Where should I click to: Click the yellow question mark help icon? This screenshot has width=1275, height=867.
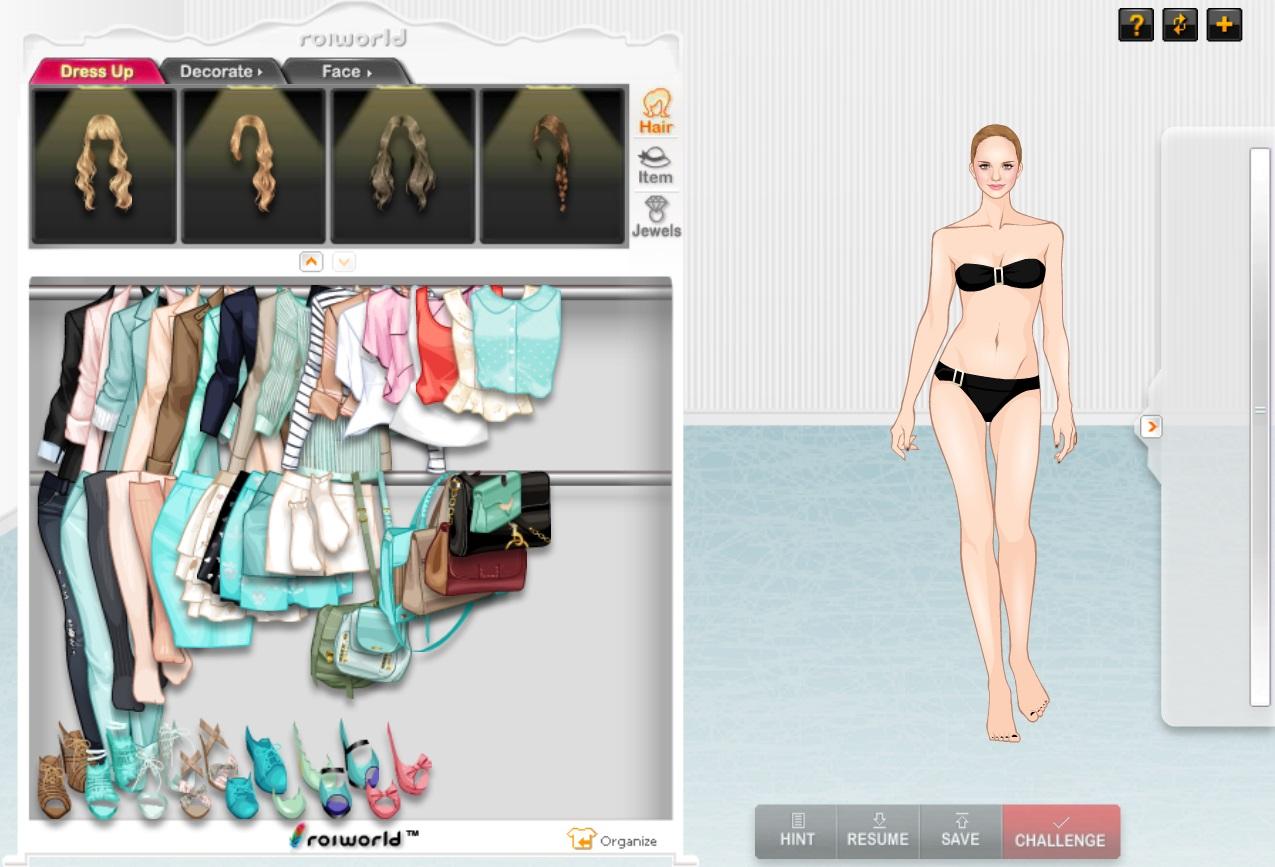[x=1135, y=25]
